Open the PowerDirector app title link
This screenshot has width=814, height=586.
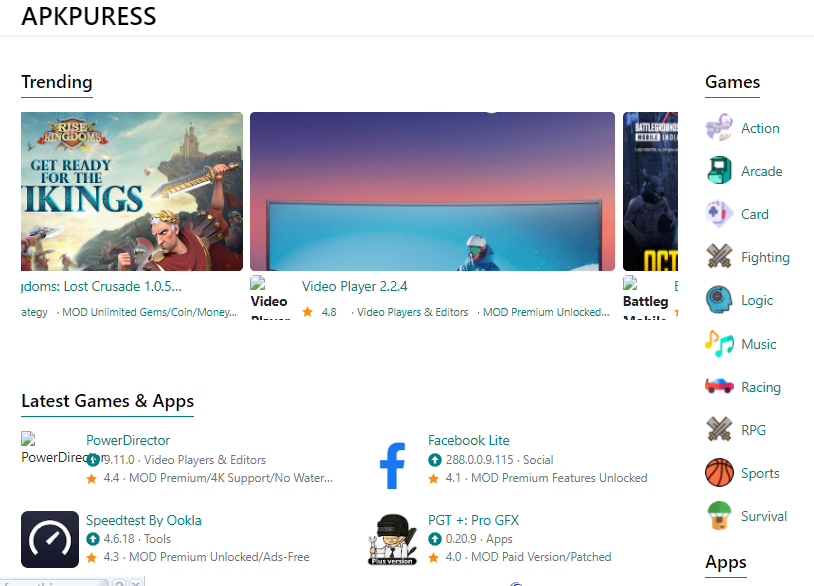(128, 440)
